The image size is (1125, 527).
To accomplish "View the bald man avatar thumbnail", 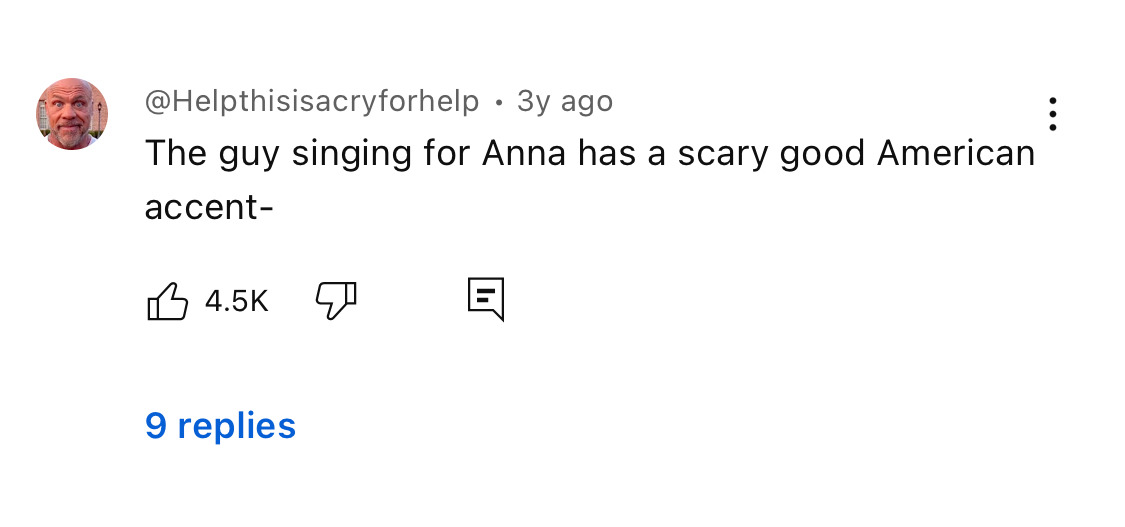I will pyautogui.click(x=72, y=114).
